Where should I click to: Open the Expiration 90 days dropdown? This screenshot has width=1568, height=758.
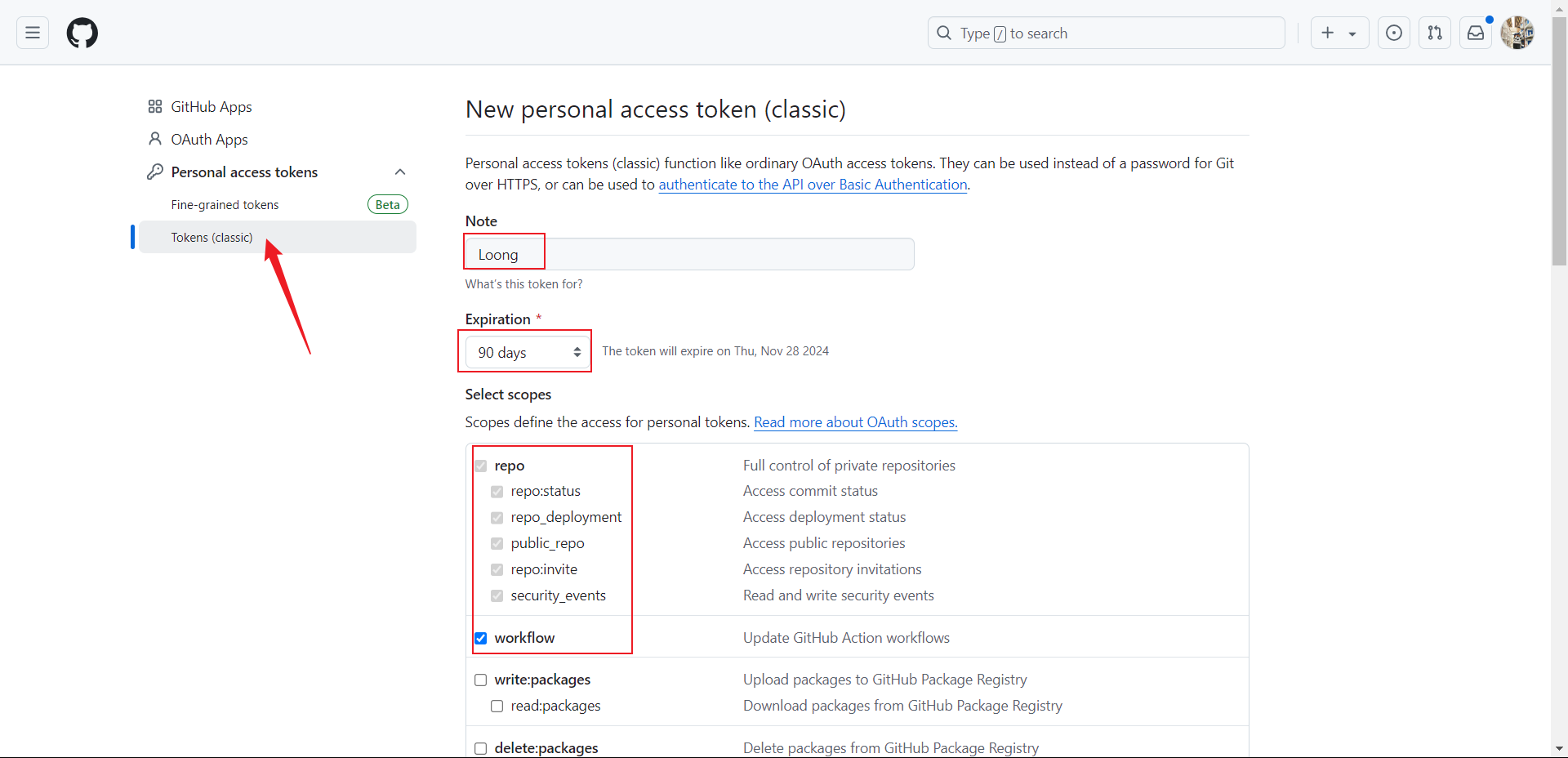pyautogui.click(x=527, y=352)
